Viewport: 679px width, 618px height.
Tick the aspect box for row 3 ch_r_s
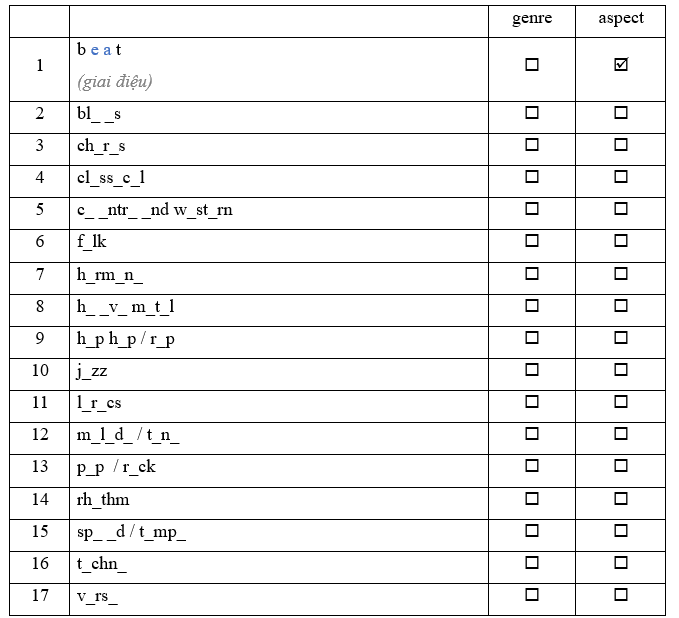tap(621, 145)
